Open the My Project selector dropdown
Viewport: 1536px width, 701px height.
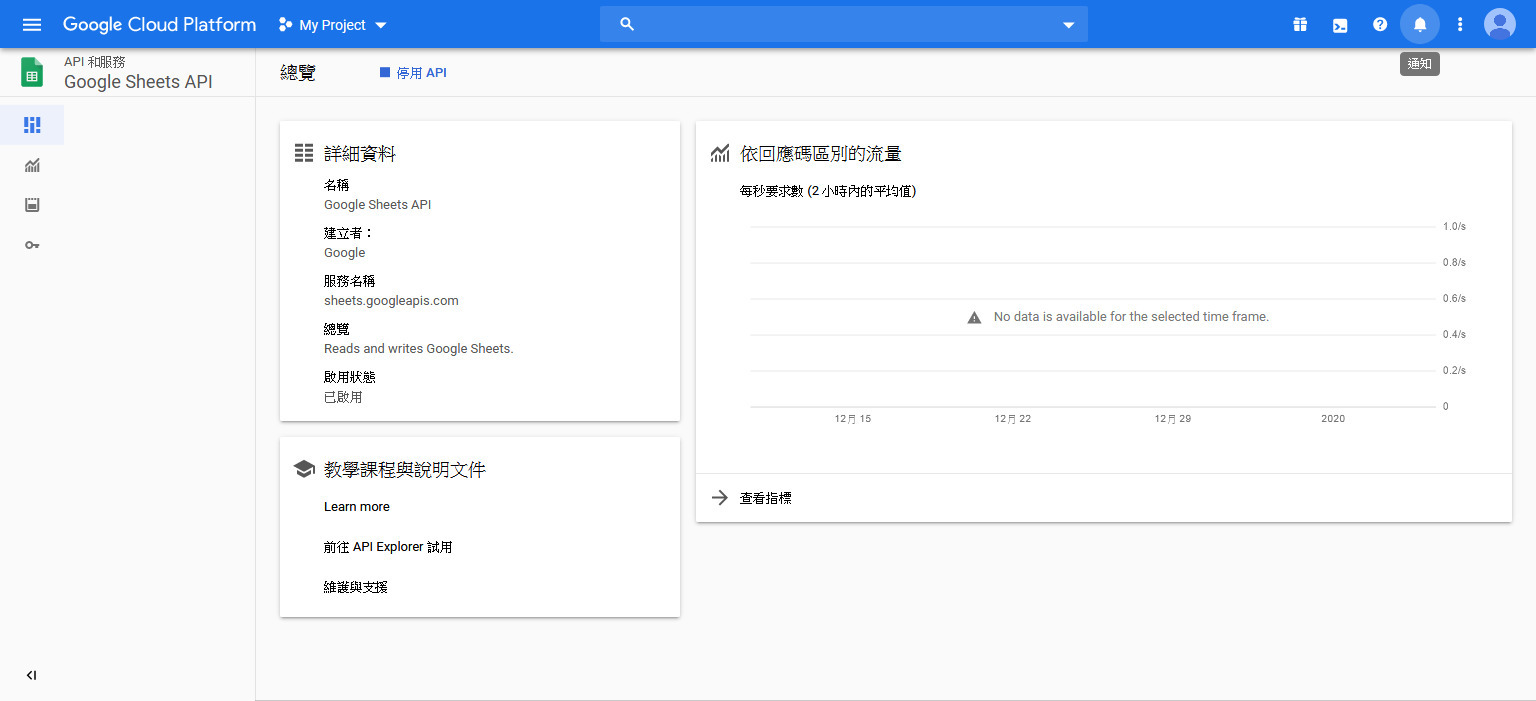coord(333,25)
